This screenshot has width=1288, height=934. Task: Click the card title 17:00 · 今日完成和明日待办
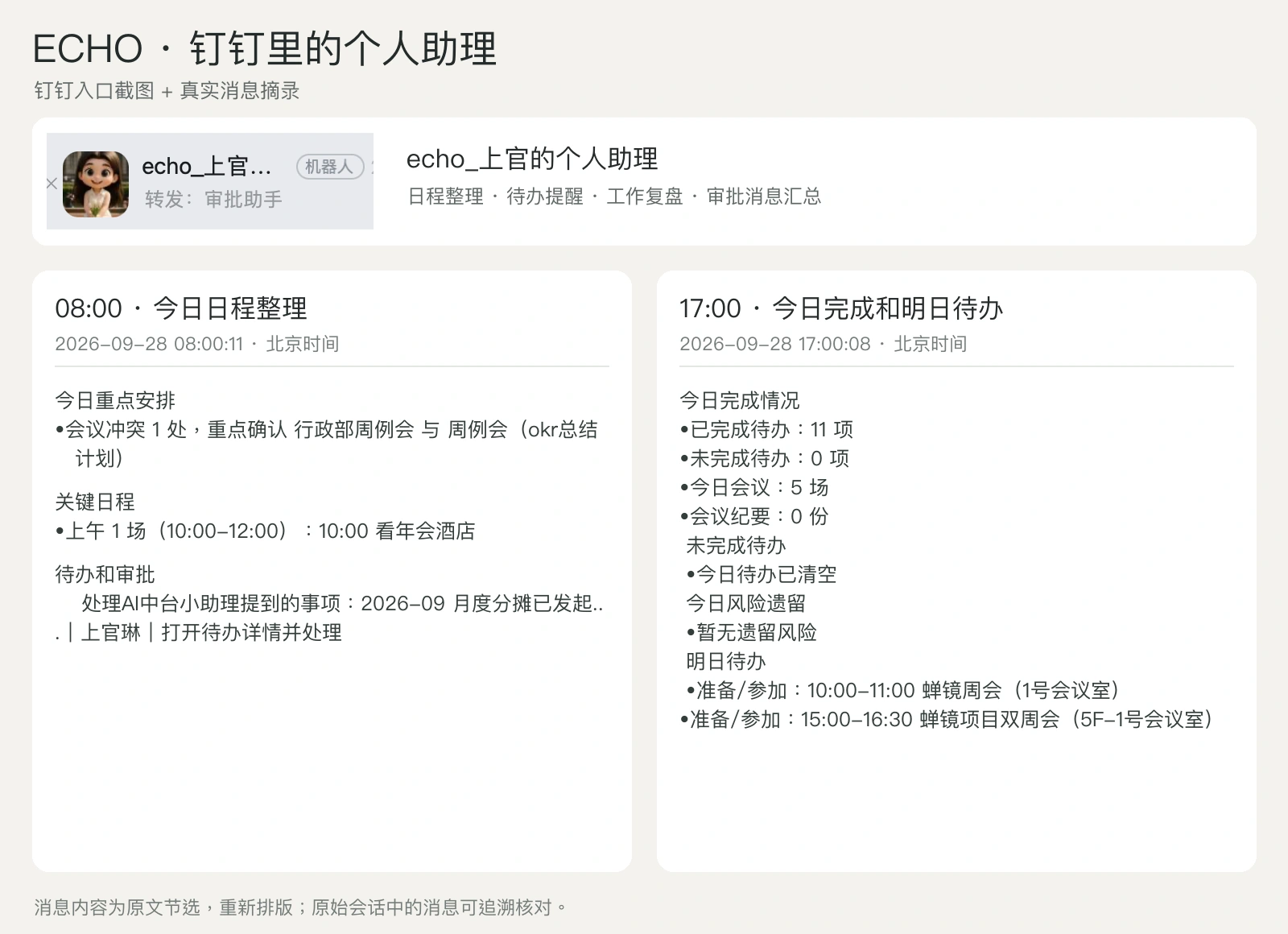(x=841, y=308)
